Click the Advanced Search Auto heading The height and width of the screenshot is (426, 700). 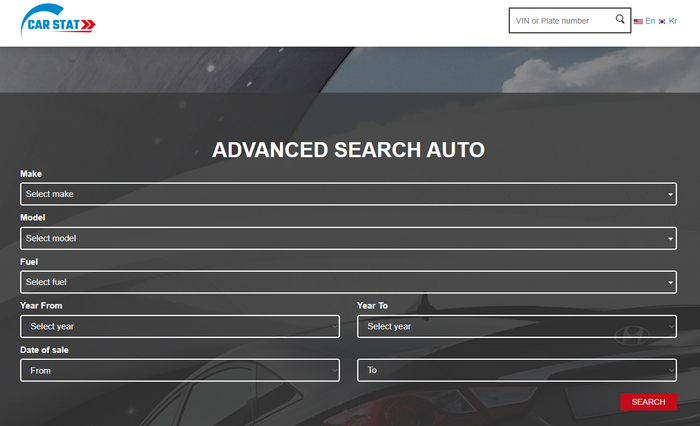pyautogui.click(x=348, y=150)
